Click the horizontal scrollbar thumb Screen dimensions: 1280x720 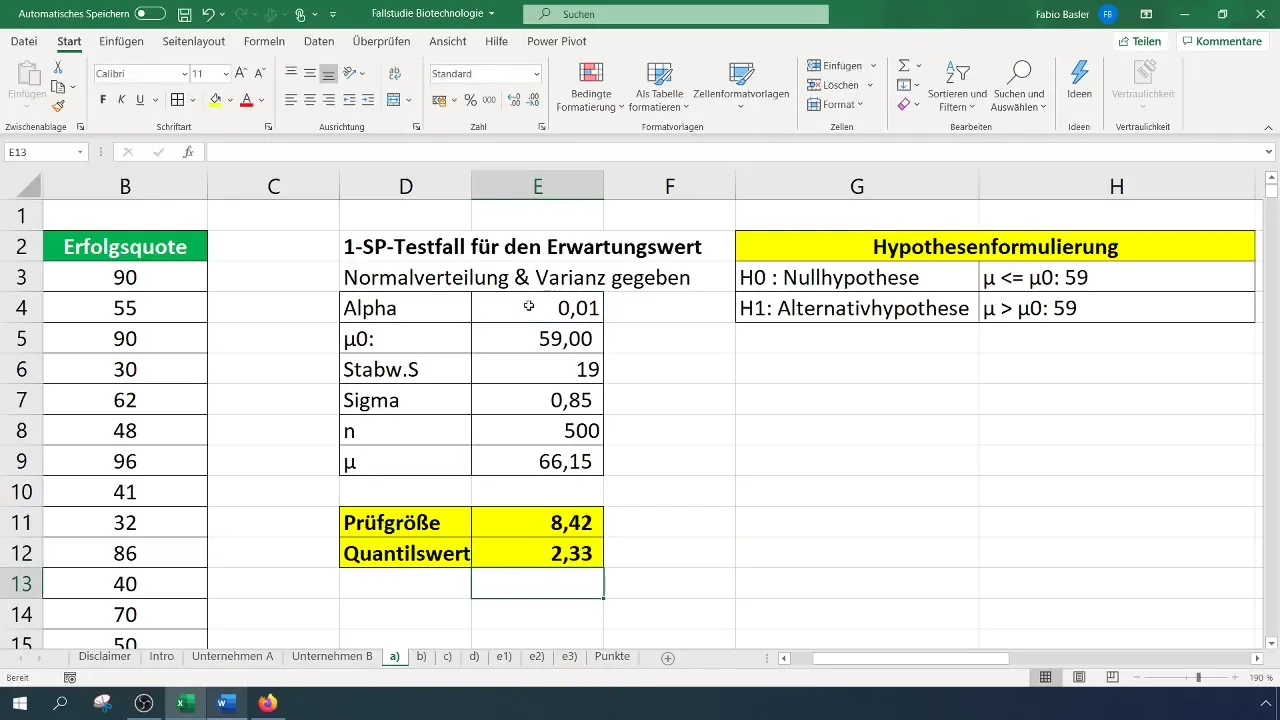point(910,658)
